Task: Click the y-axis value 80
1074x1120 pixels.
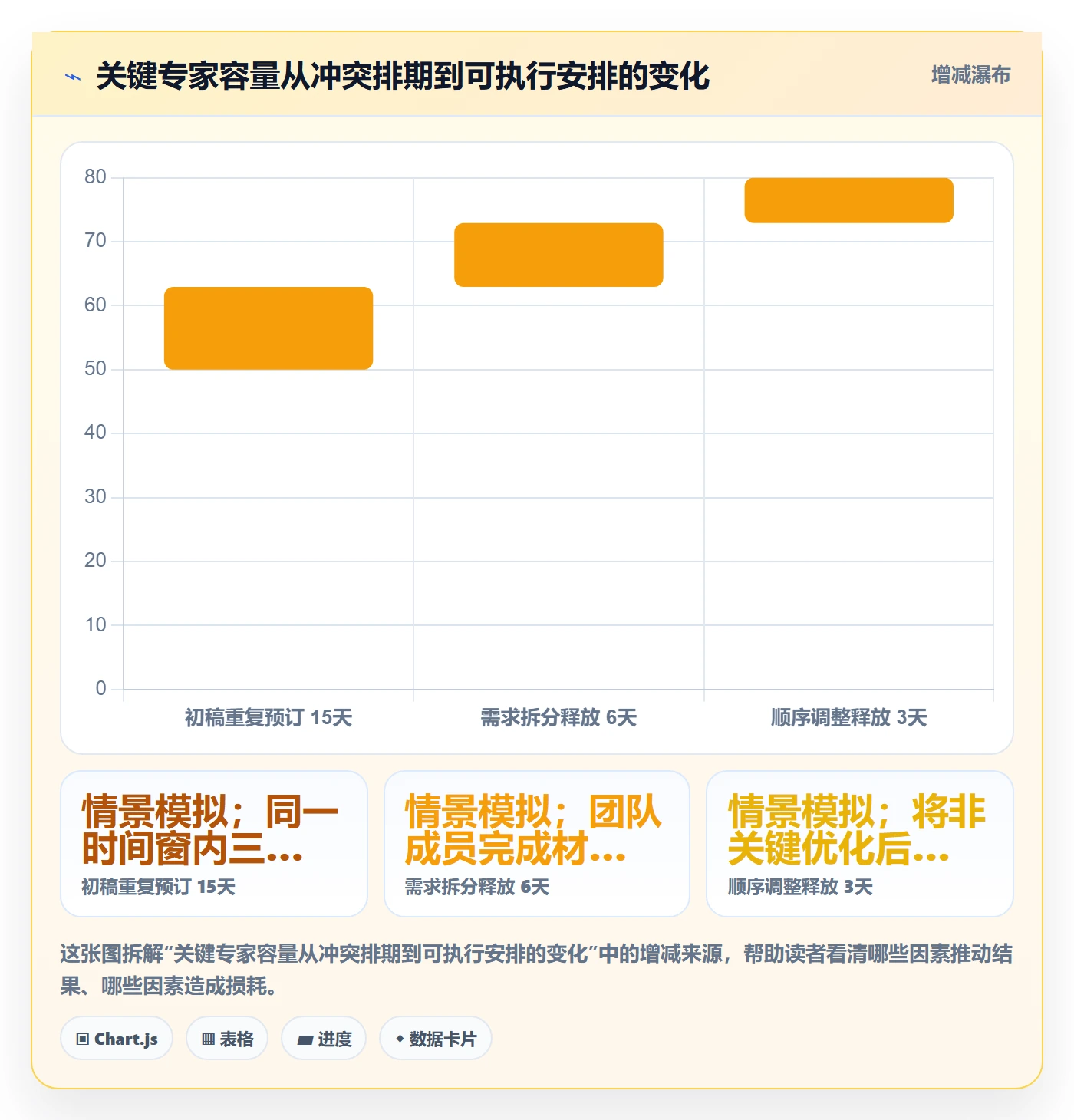Action: [95, 177]
